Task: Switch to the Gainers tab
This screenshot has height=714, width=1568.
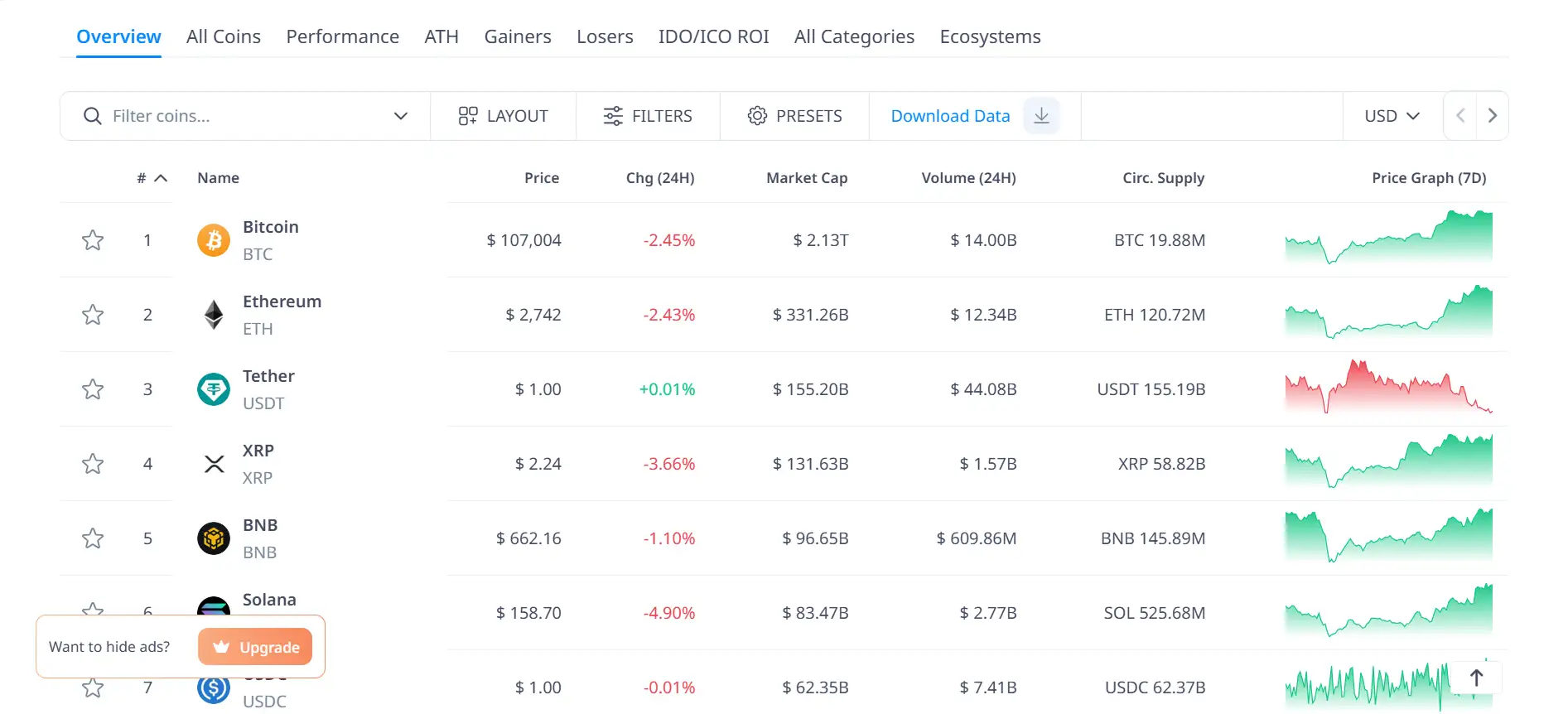Action: [x=518, y=36]
